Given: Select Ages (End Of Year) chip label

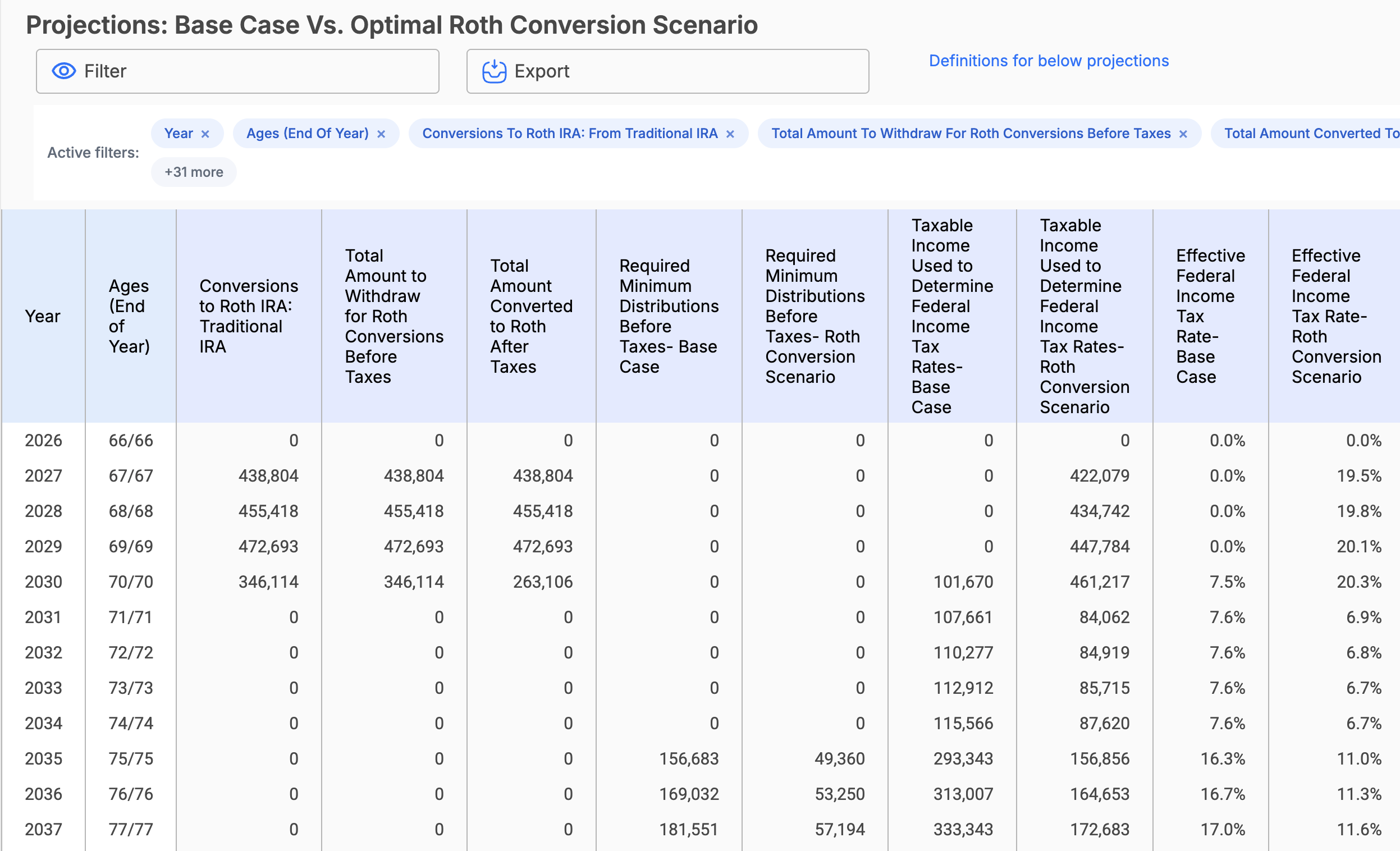Looking at the screenshot, I should pyautogui.click(x=308, y=134).
